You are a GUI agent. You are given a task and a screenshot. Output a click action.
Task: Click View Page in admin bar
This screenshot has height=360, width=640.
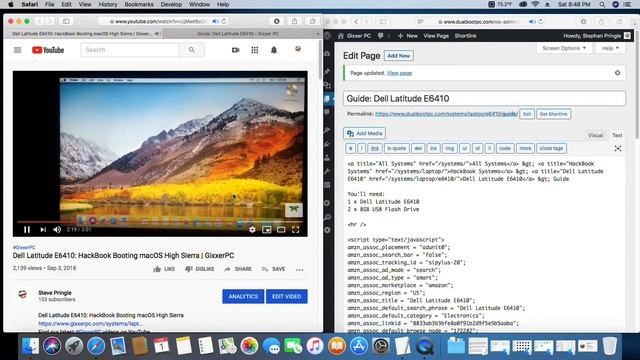(x=436, y=36)
